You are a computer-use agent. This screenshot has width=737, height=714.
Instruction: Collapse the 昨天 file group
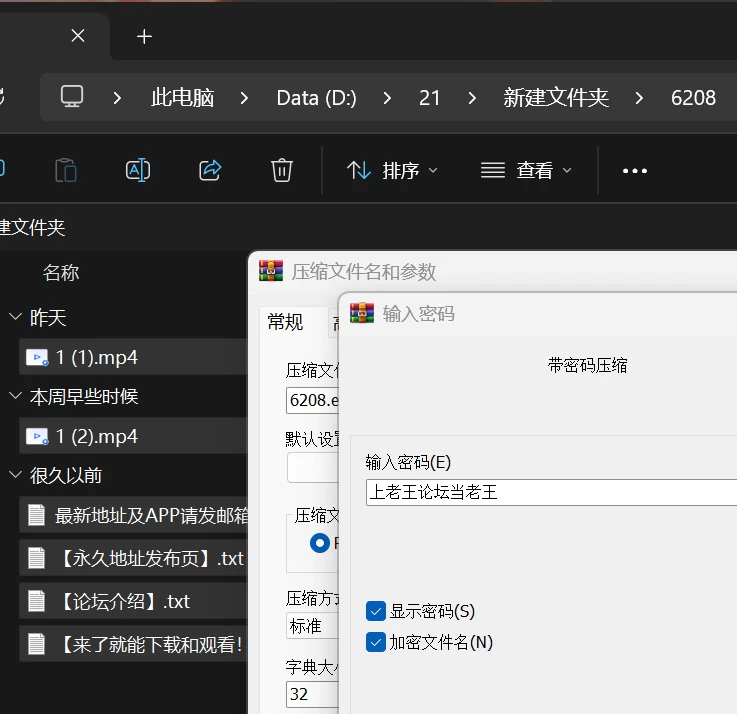[16, 317]
